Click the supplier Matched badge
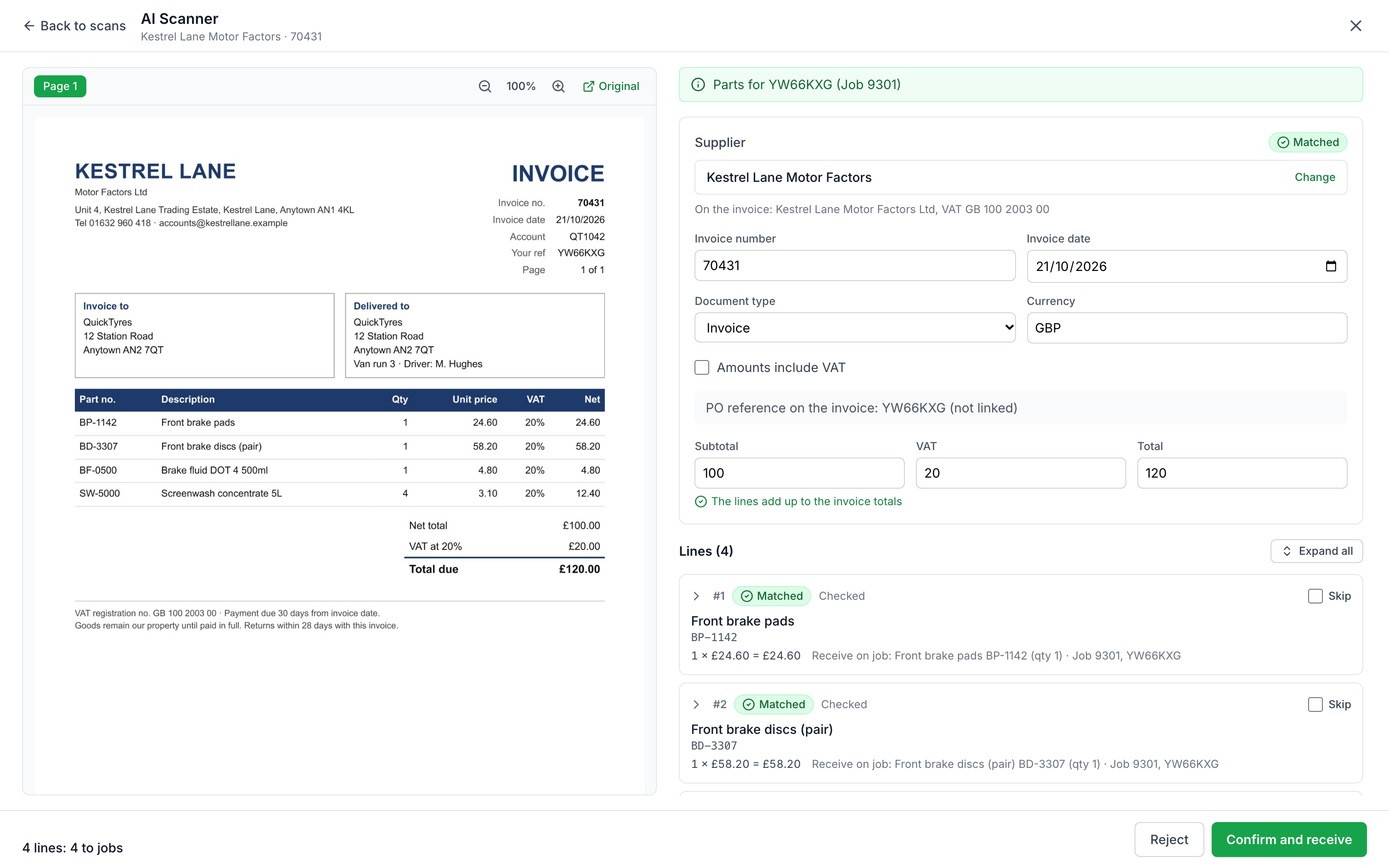The width and height of the screenshot is (1389, 868). click(x=1308, y=142)
